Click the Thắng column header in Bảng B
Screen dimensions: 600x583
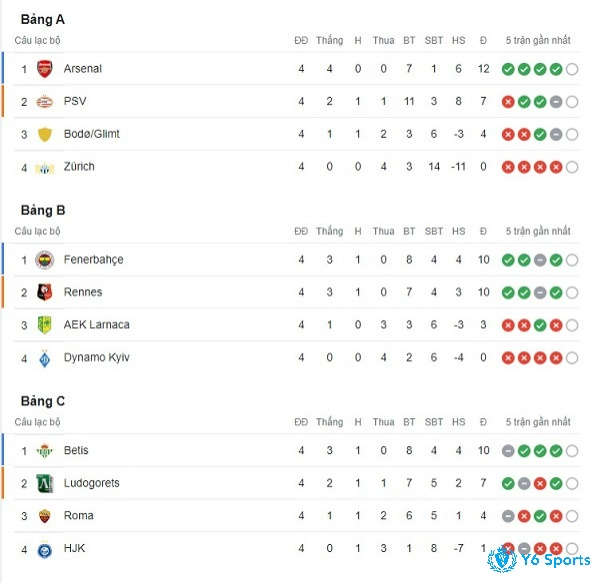pyautogui.click(x=329, y=231)
